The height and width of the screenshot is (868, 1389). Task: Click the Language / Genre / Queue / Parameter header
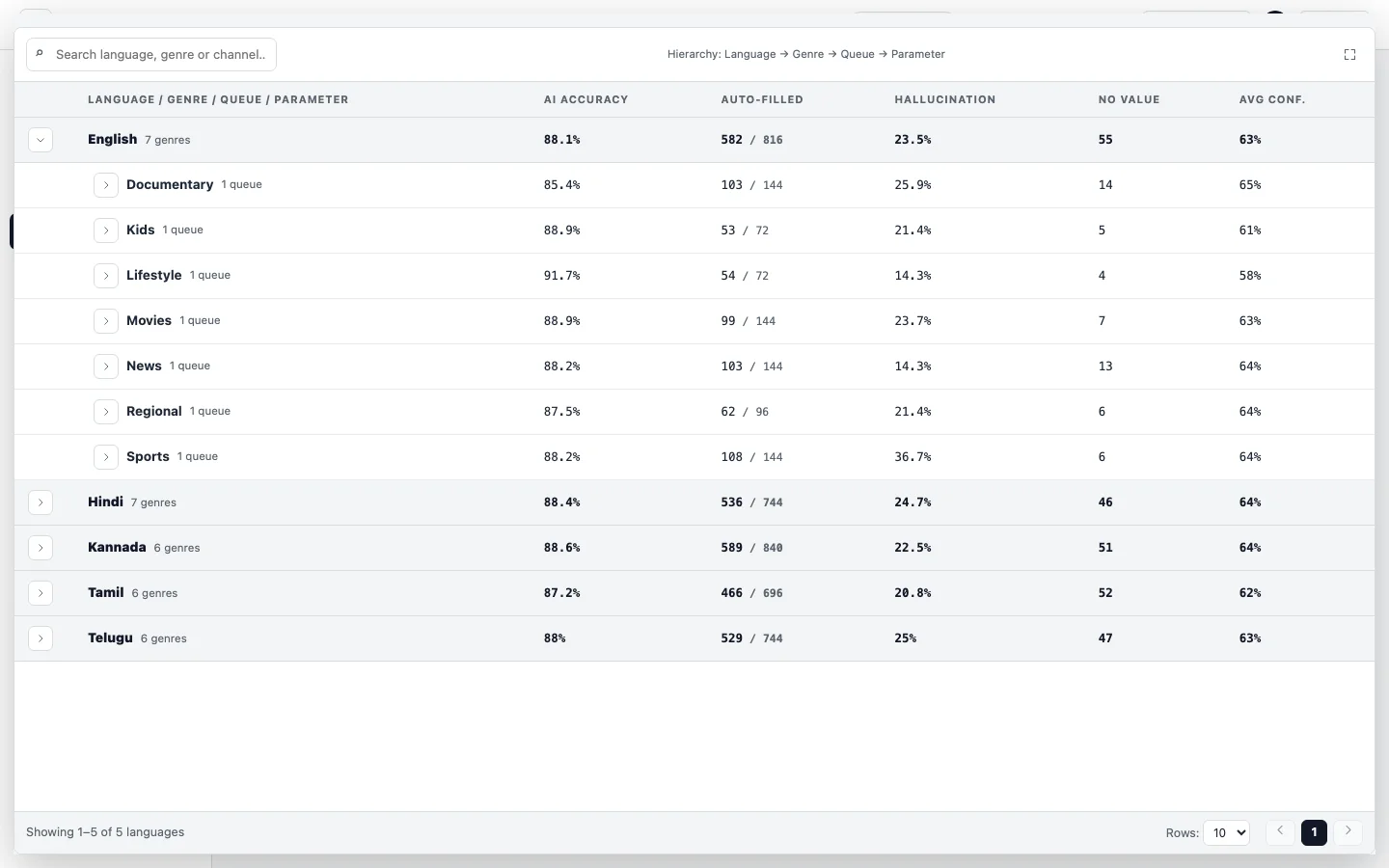point(218,99)
